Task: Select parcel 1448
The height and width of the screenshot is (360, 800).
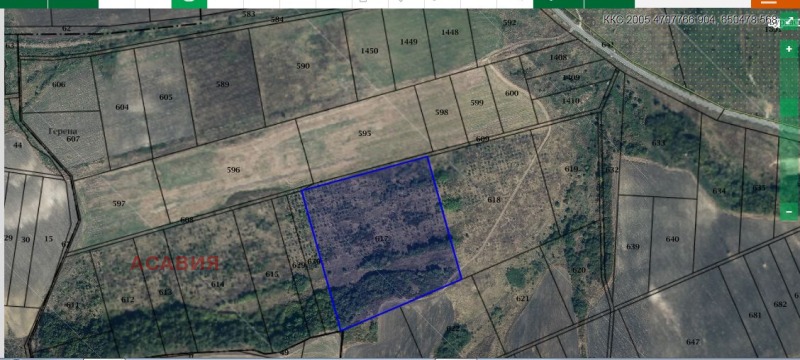Action: tap(449, 32)
